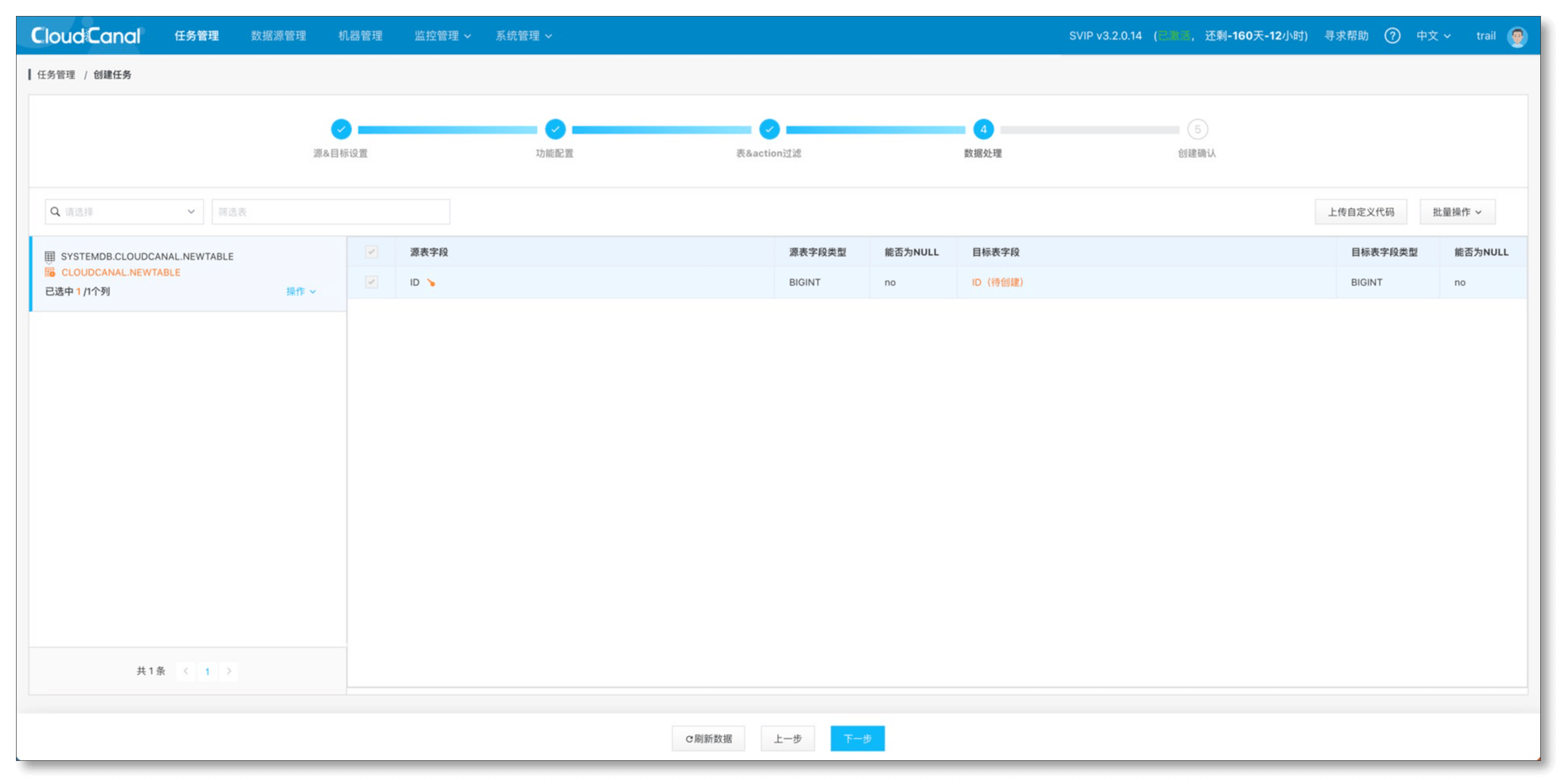This screenshot has height=784, width=1564.
Task: Open the 数据源管理 menu
Action: pyautogui.click(x=278, y=36)
